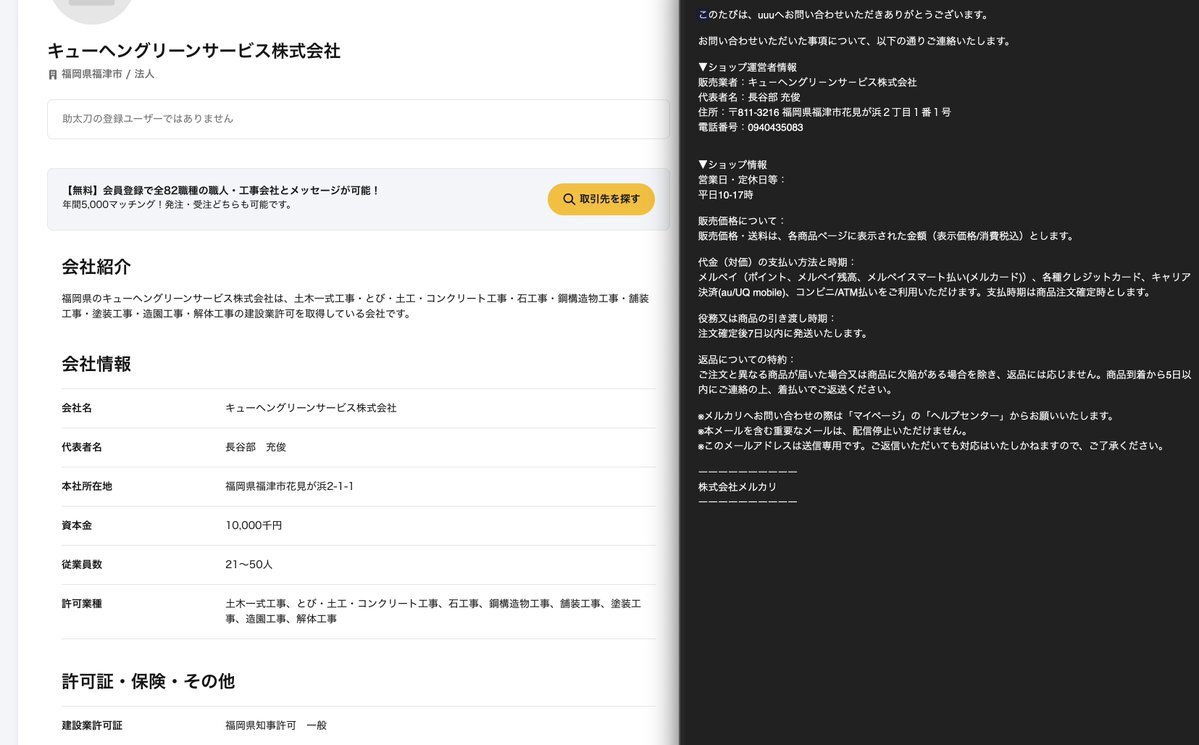1199x745 pixels.
Task: Click the 株式会社メルカリ signature text
Action: click(737, 486)
